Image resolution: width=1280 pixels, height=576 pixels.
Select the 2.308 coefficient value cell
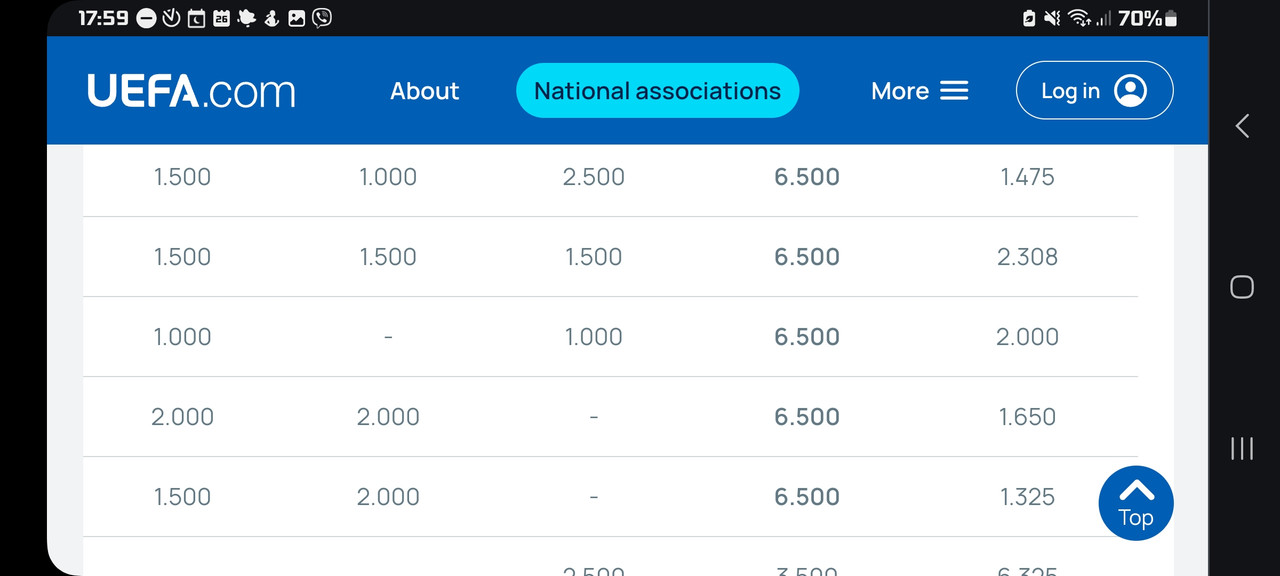1027,257
